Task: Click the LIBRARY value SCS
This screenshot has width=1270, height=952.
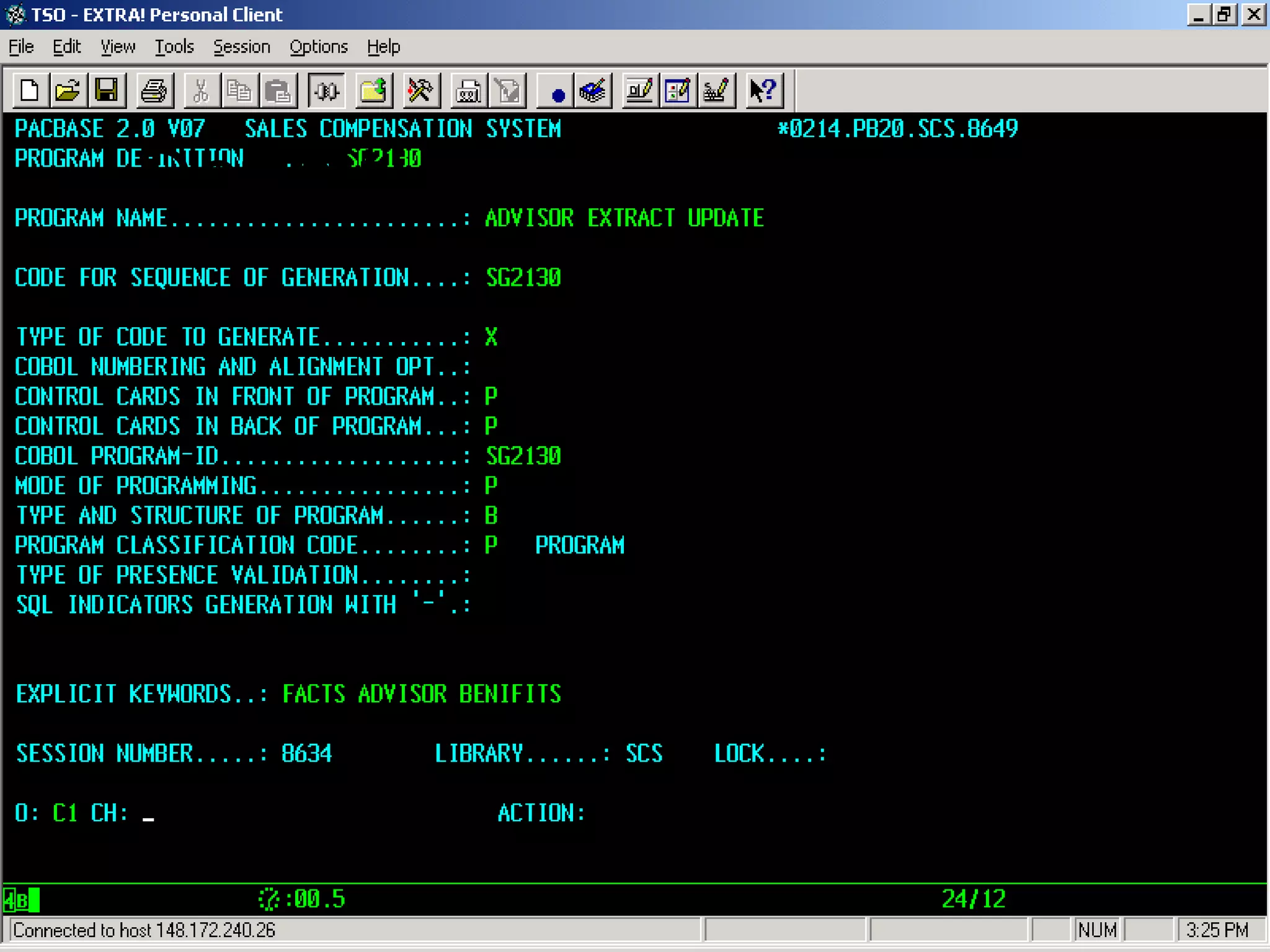Action: click(x=644, y=754)
